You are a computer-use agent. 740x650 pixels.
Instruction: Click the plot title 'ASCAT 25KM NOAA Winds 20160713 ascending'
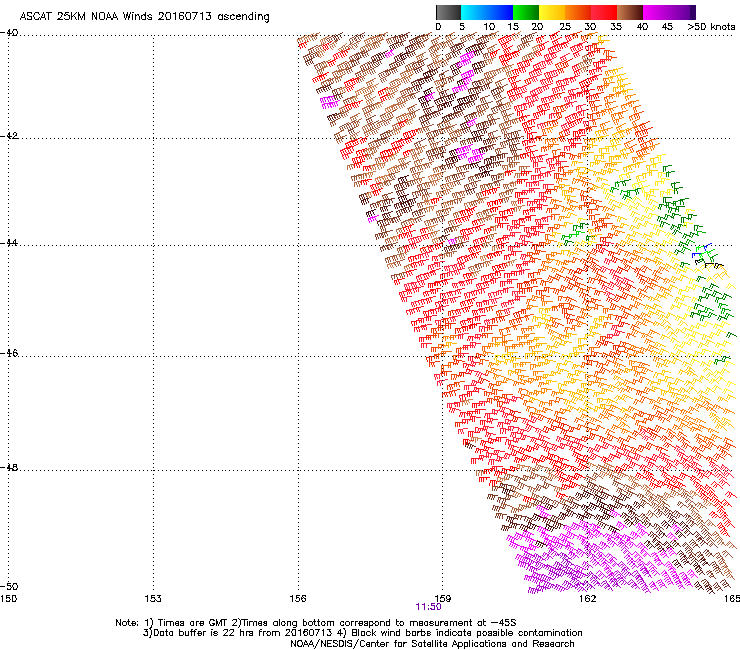(144, 17)
